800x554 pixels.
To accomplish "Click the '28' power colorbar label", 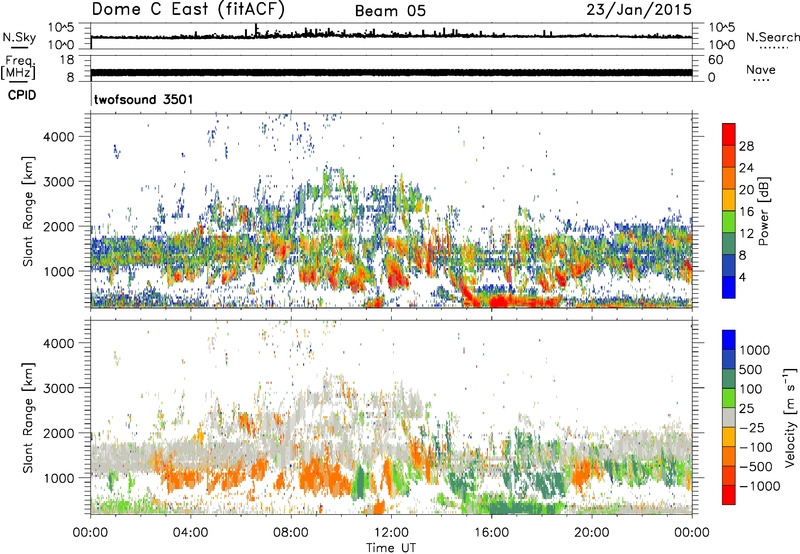I will tap(746, 146).
